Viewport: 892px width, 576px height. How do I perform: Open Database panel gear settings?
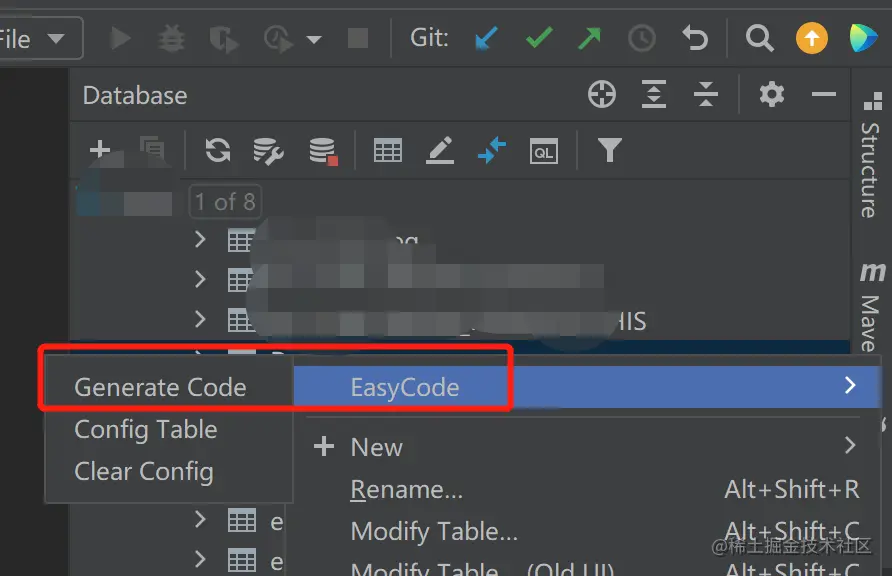point(771,94)
